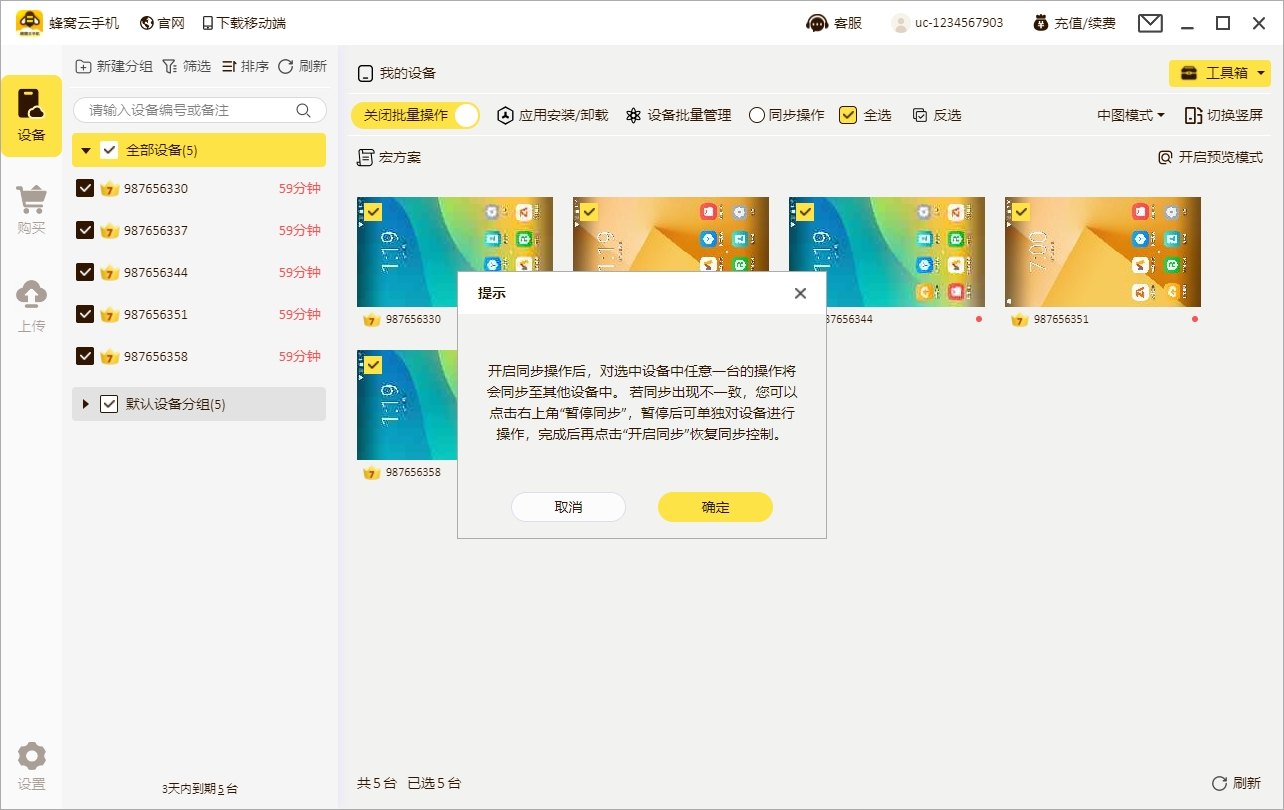Open the message envelope icon
The height and width of the screenshot is (810, 1284).
click(x=1149, y=21)
